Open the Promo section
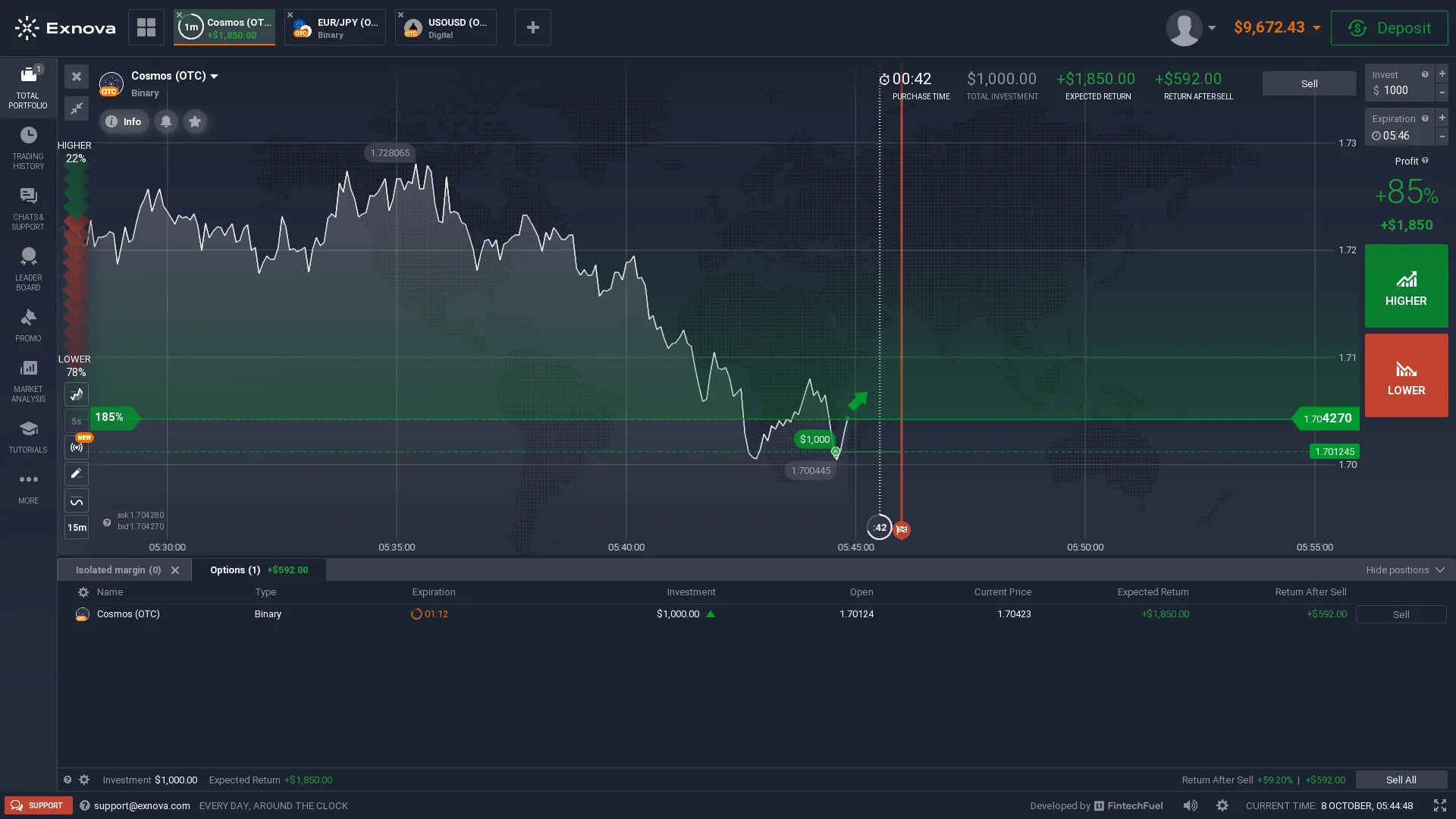1456x819 pixels. [28, 326]
